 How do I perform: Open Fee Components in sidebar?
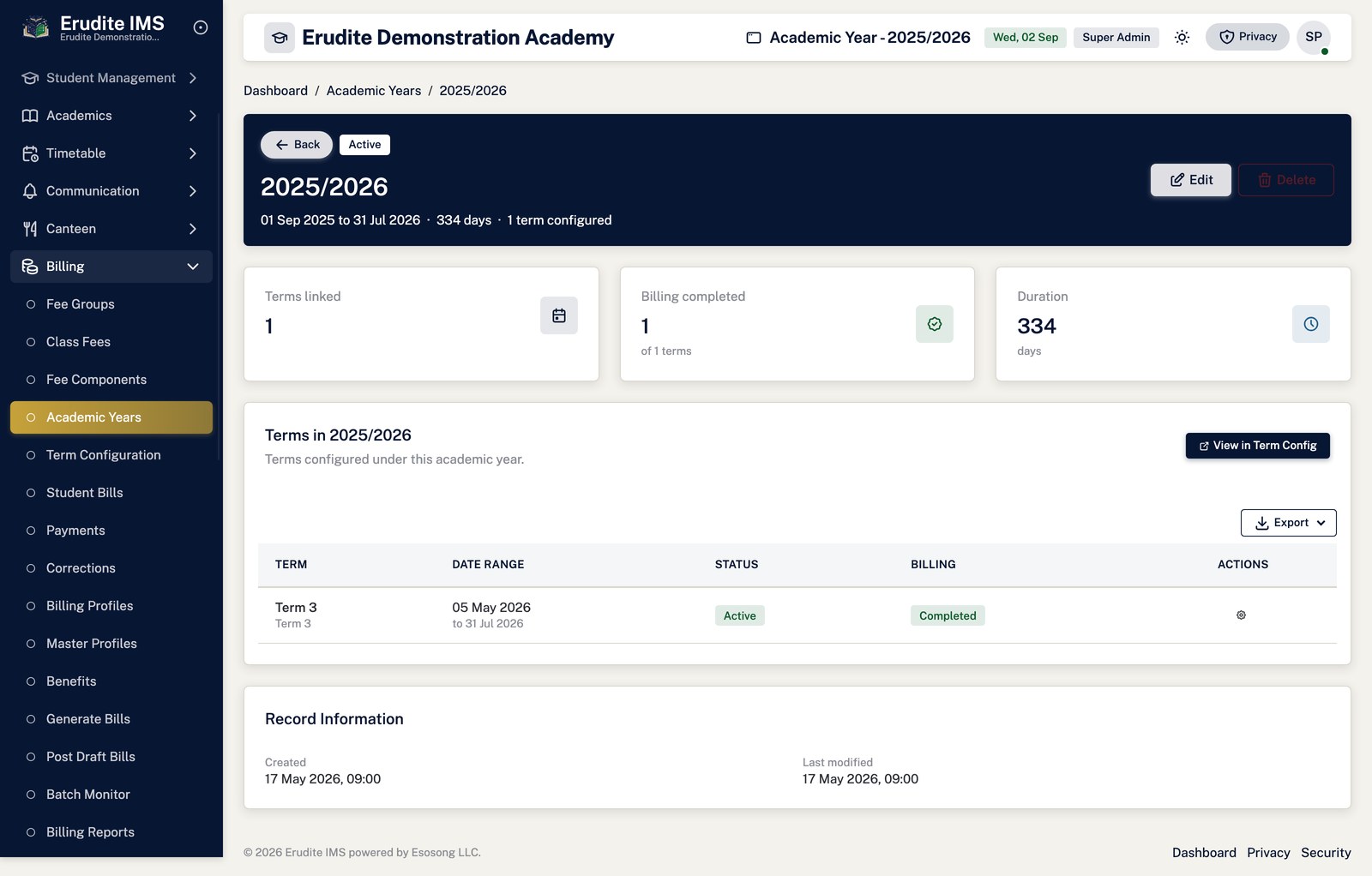(x=111, y=380)
